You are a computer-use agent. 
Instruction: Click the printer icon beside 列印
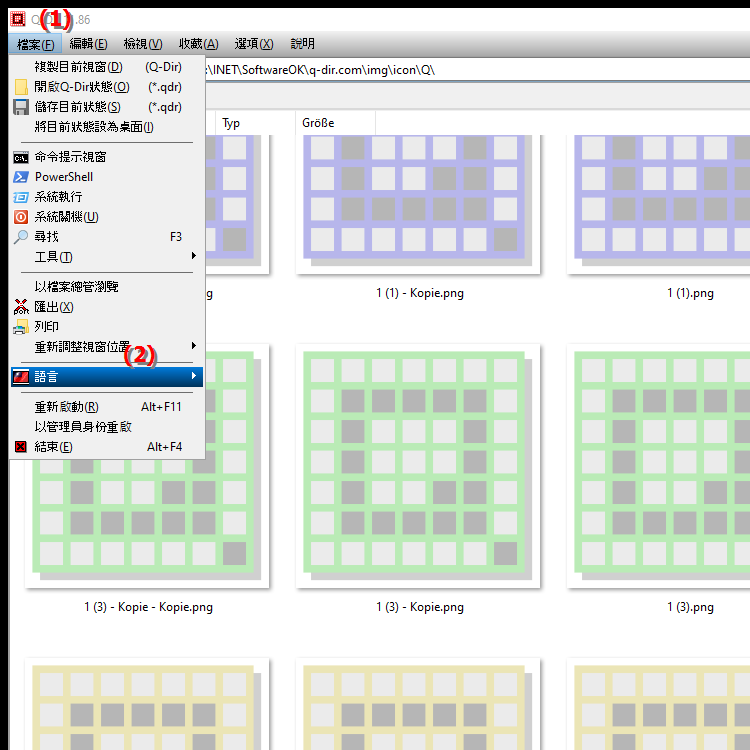(21, 327)
